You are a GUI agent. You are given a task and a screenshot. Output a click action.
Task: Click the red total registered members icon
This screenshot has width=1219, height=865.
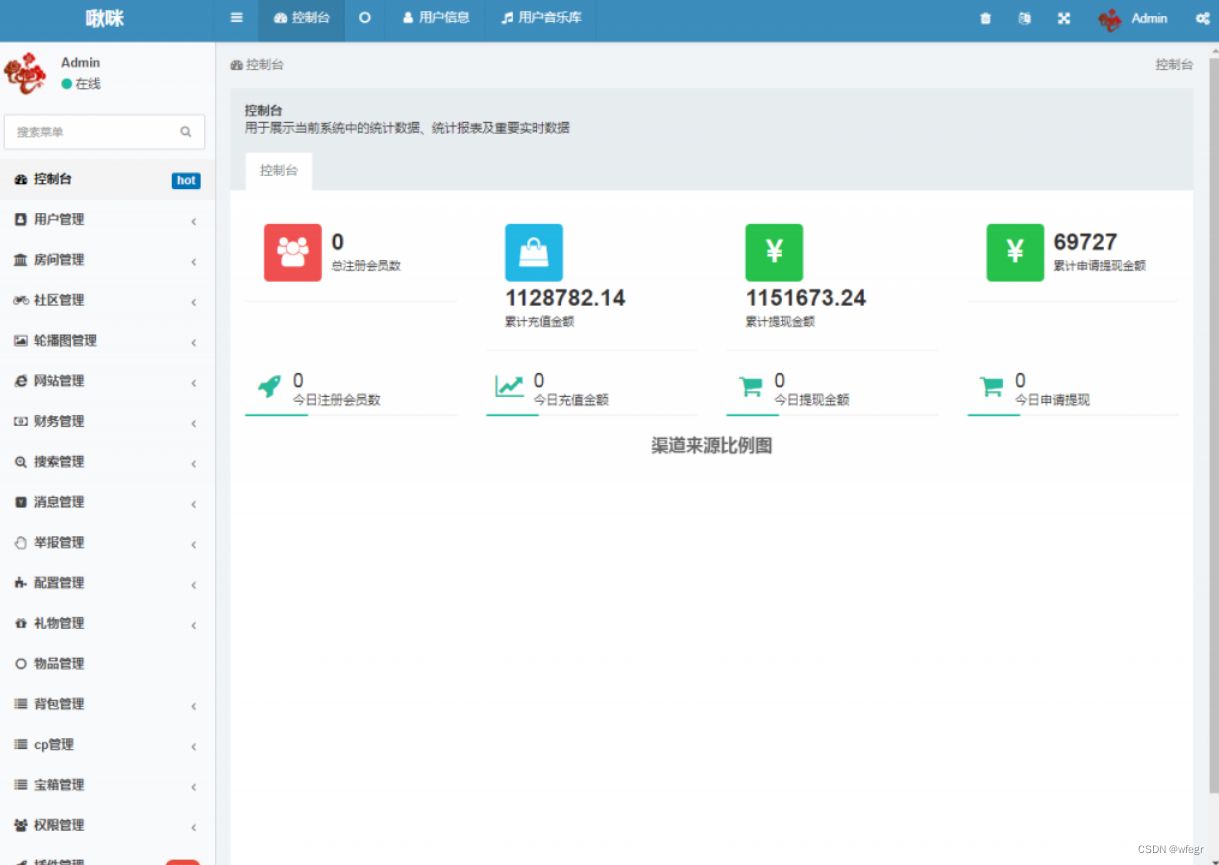pos(291,251)
